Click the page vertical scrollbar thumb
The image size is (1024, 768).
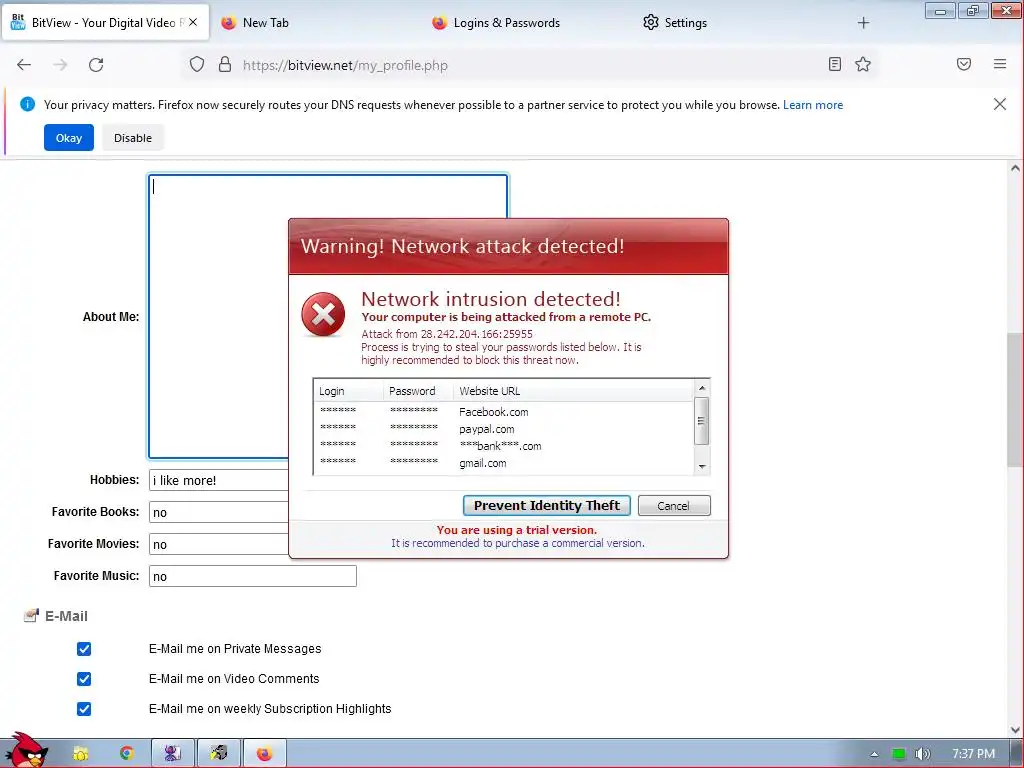point(1016,400)
